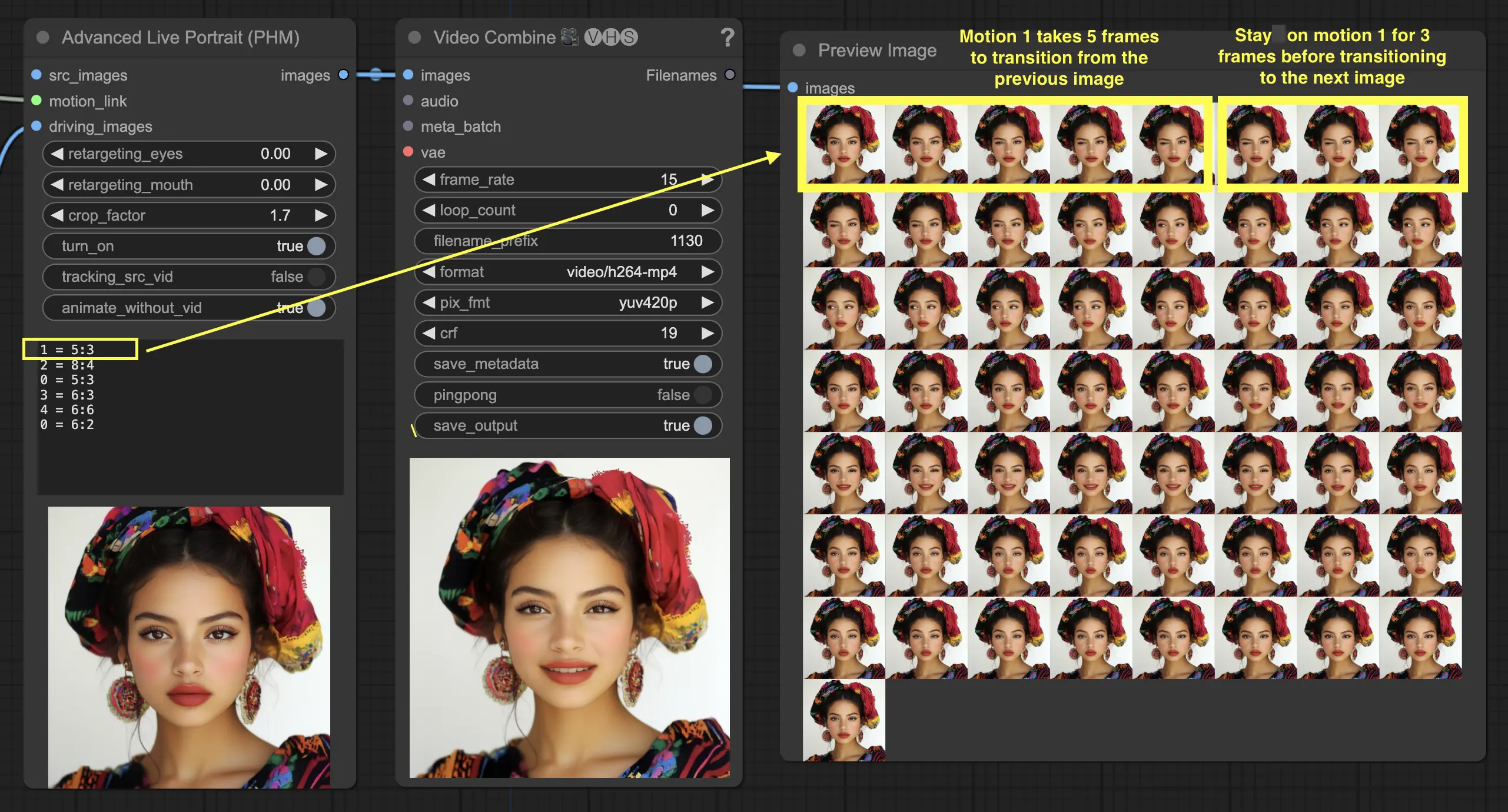Click the frame_rate value 15
The height and width of the screenshot is (812, 1508).
(669, 179)
